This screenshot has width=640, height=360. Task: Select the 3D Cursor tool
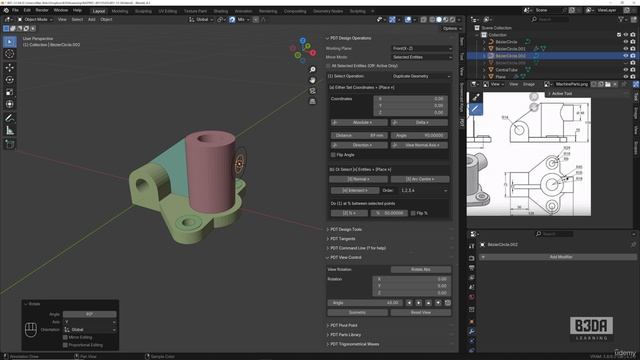tap(10, 54)
